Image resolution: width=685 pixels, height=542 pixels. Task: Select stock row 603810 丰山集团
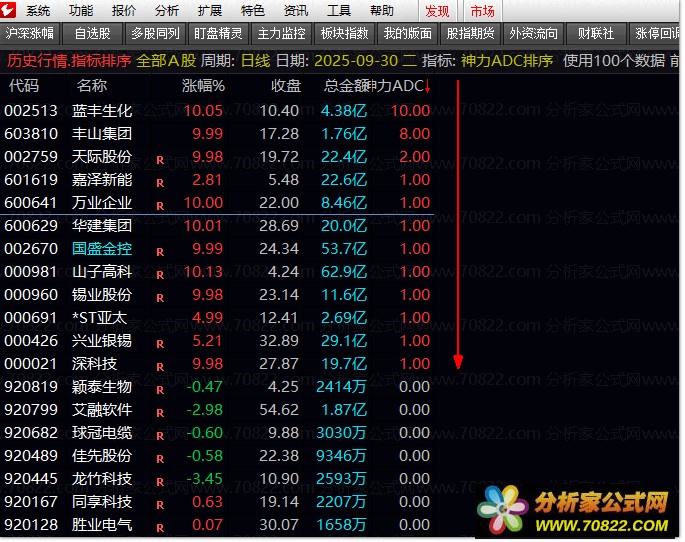click(217, 134)
